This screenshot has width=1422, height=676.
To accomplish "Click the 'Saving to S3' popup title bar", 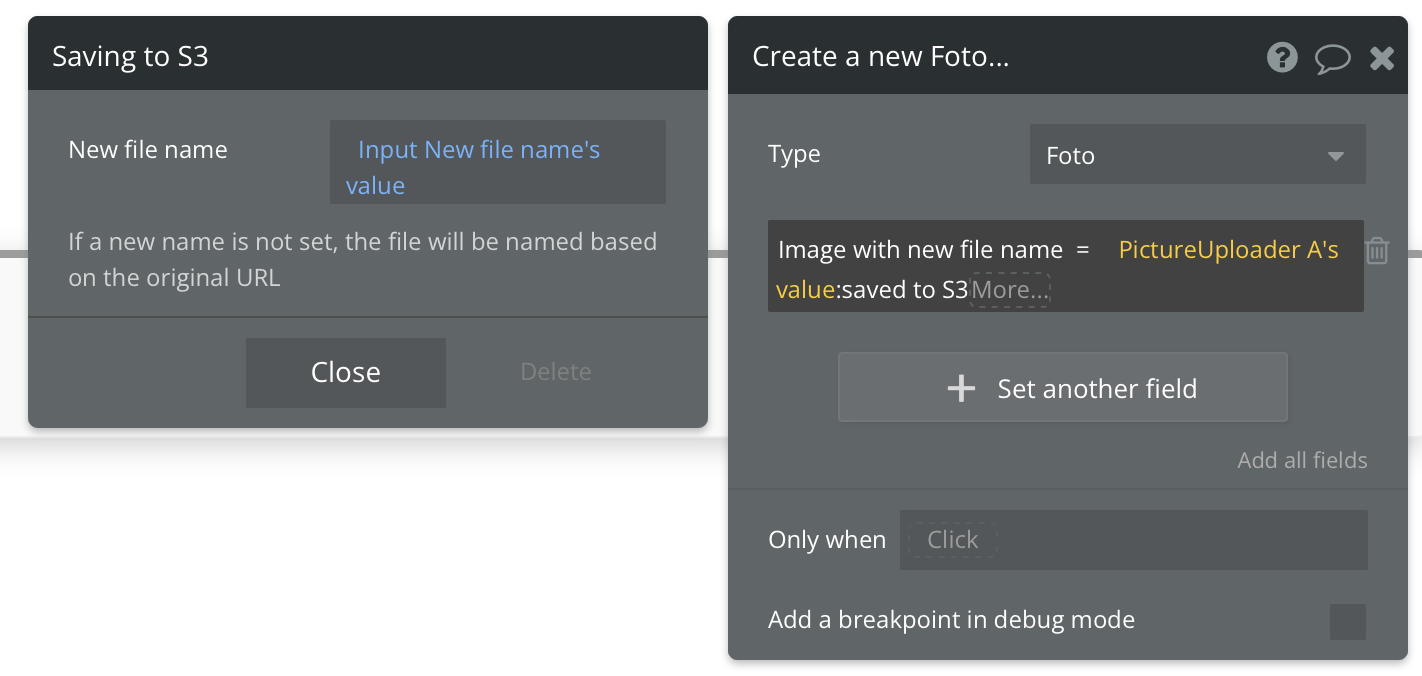I will 367,56.
